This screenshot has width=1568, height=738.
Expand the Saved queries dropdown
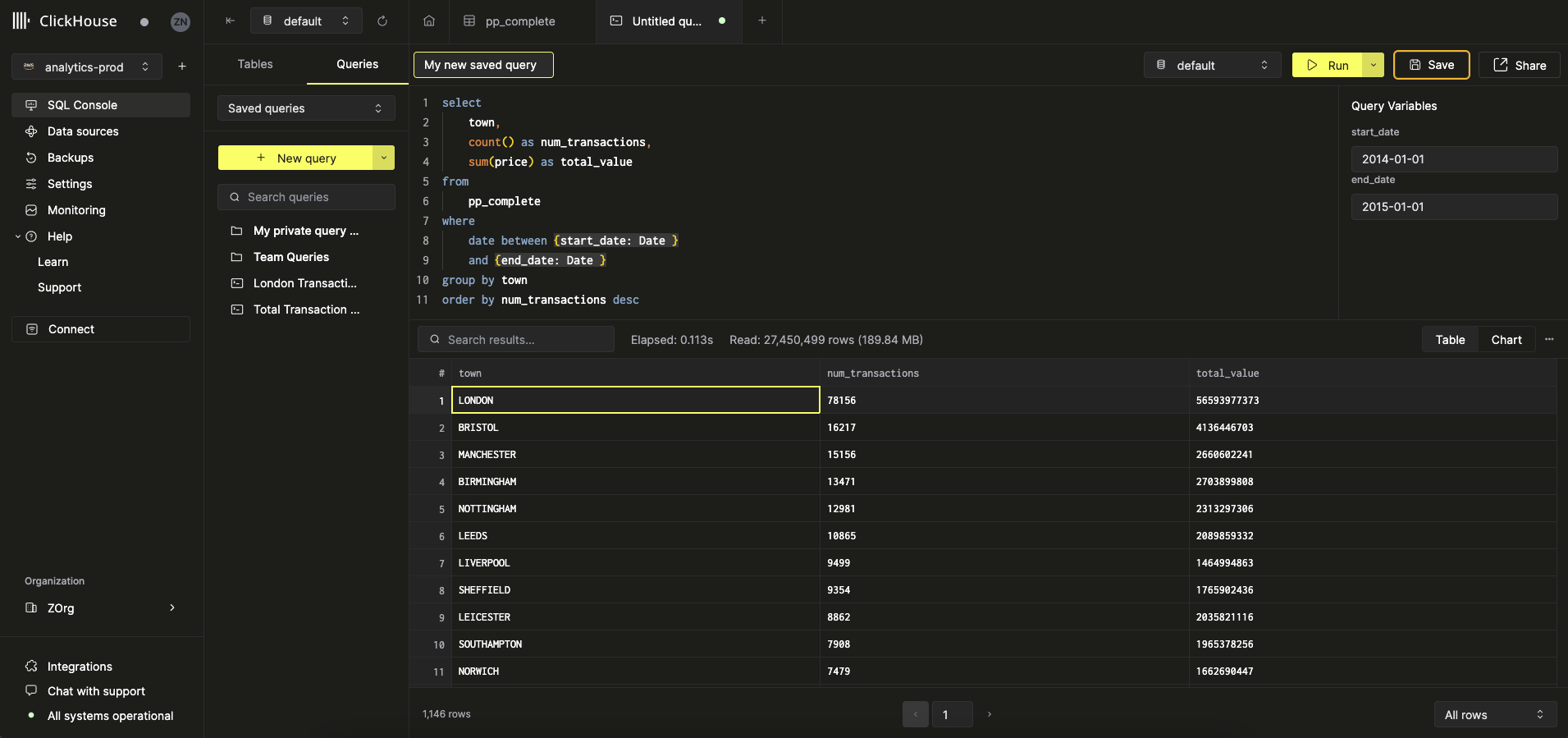[305, 108]
